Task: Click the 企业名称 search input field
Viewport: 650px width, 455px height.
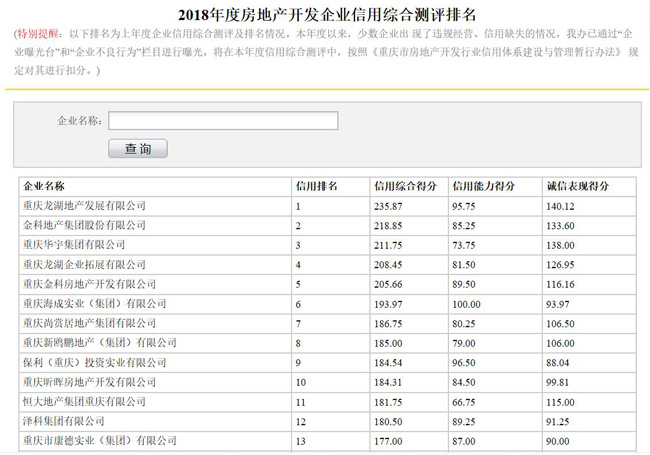Action: (x=223, y=121)
